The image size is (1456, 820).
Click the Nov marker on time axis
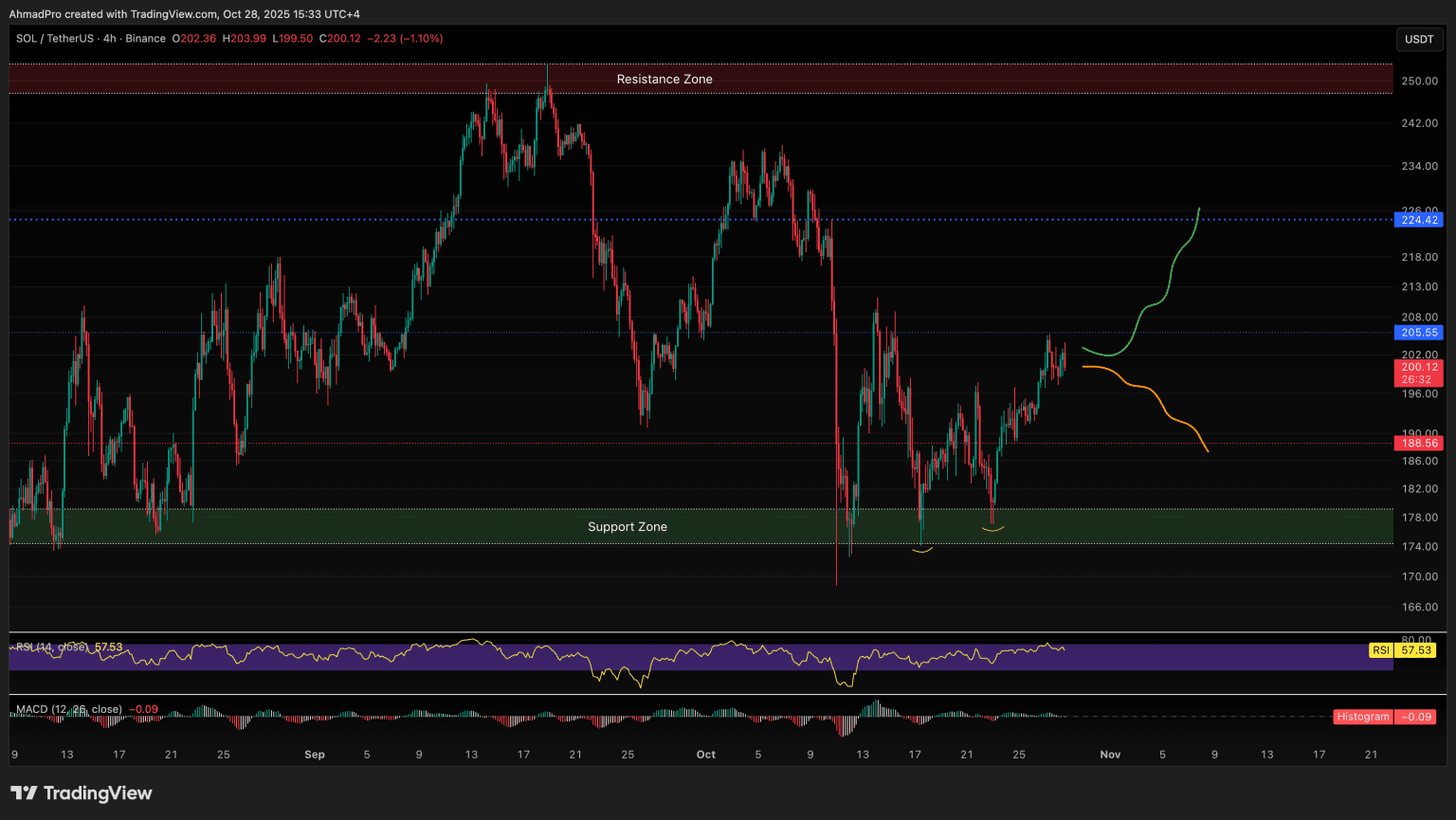[x=1110, y=755]
